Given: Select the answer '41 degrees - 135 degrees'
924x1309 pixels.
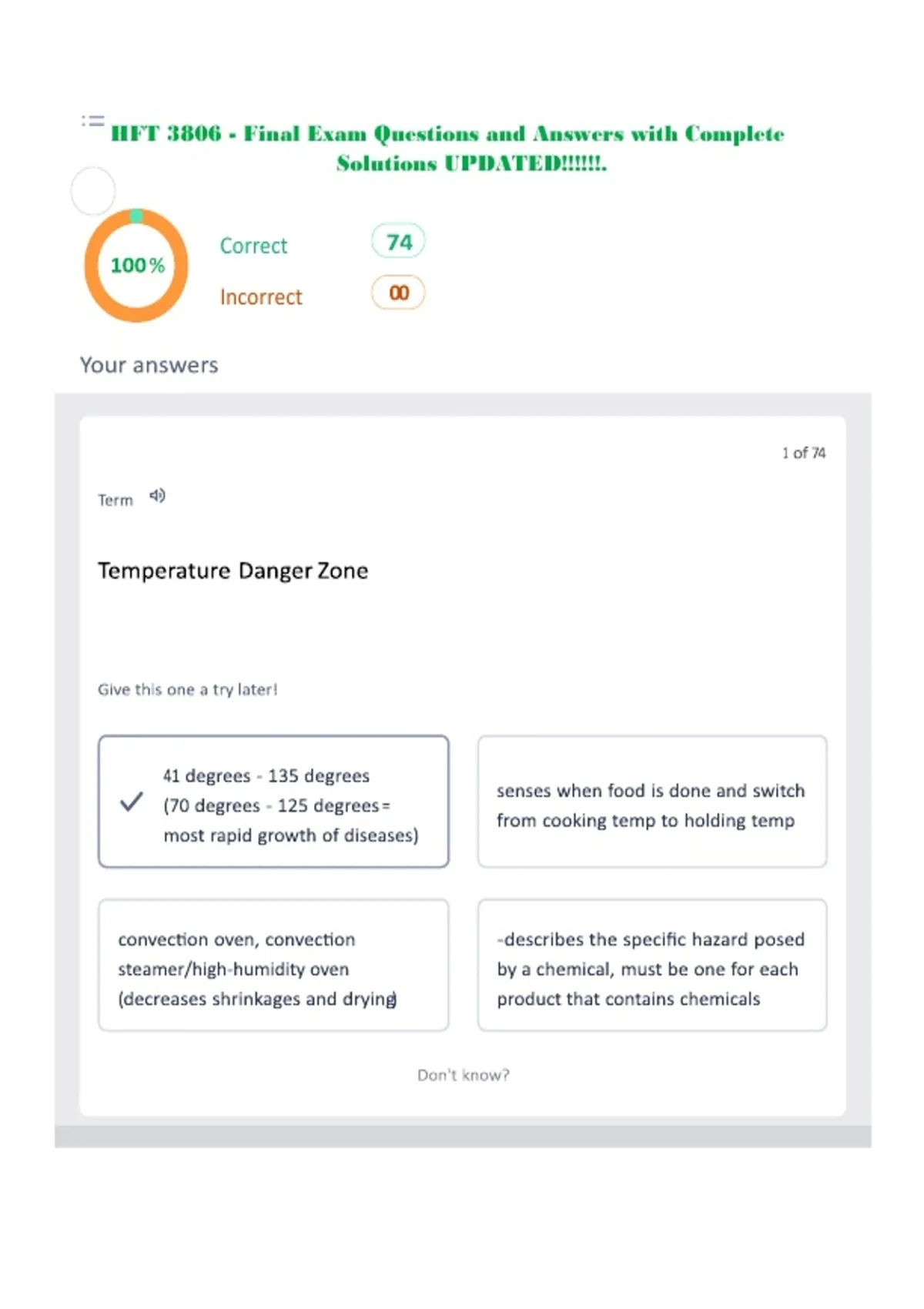Looking at the screenshot, I should pyautogui.click(x=273, y=802).
